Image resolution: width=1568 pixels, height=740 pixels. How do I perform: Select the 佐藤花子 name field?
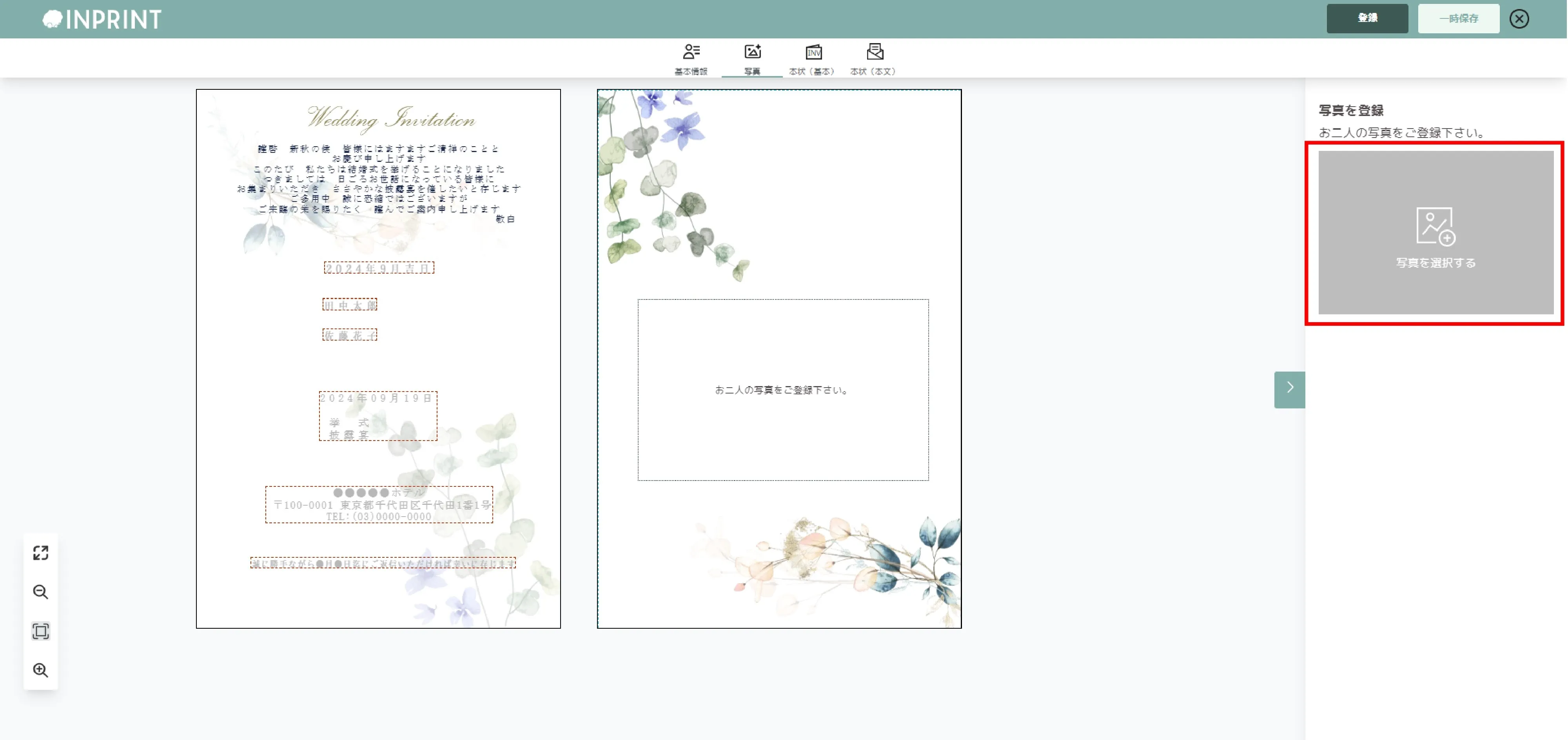pos(349,335)
